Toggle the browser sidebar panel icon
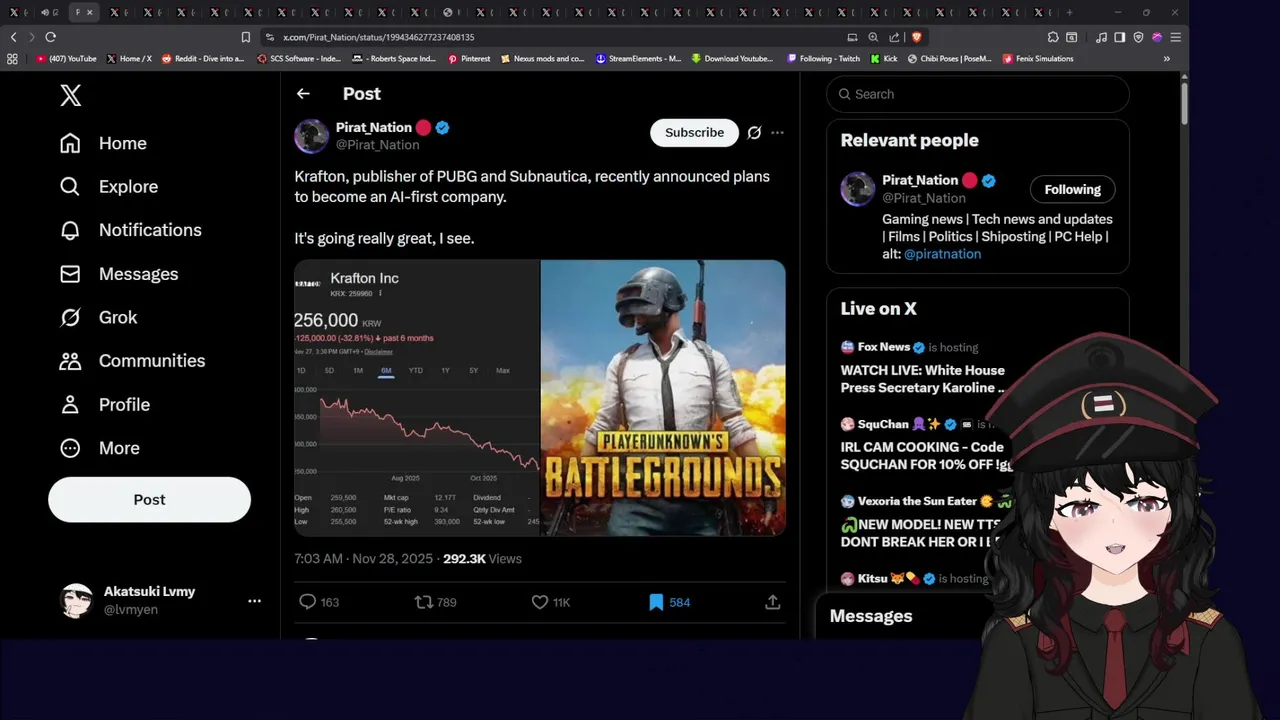Screen dimensions: 1280x720 pos(1120,37)
